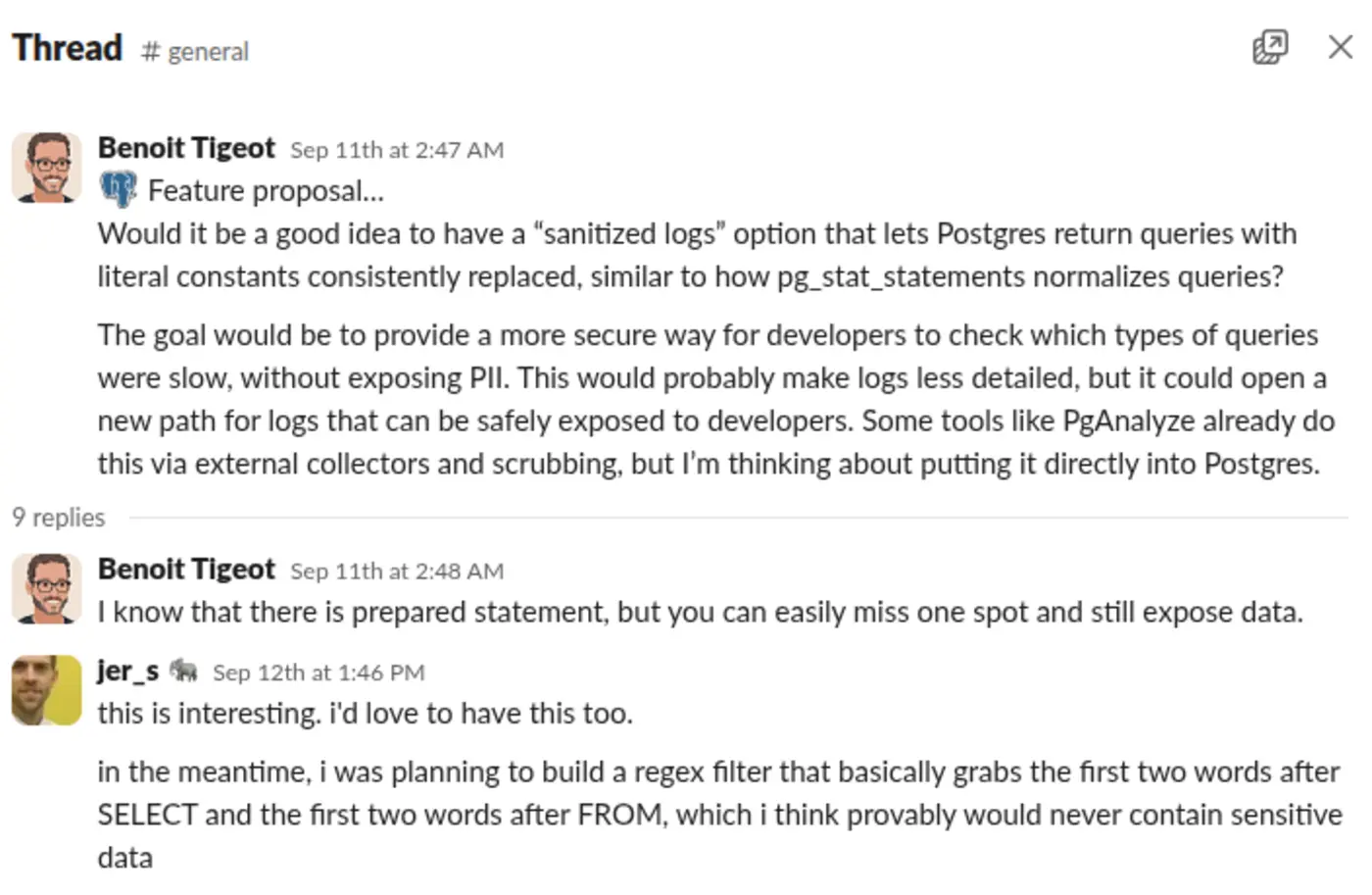Open thread in a new window
This screenshot has width=1372, height=895.
[x=1270, y=47]
